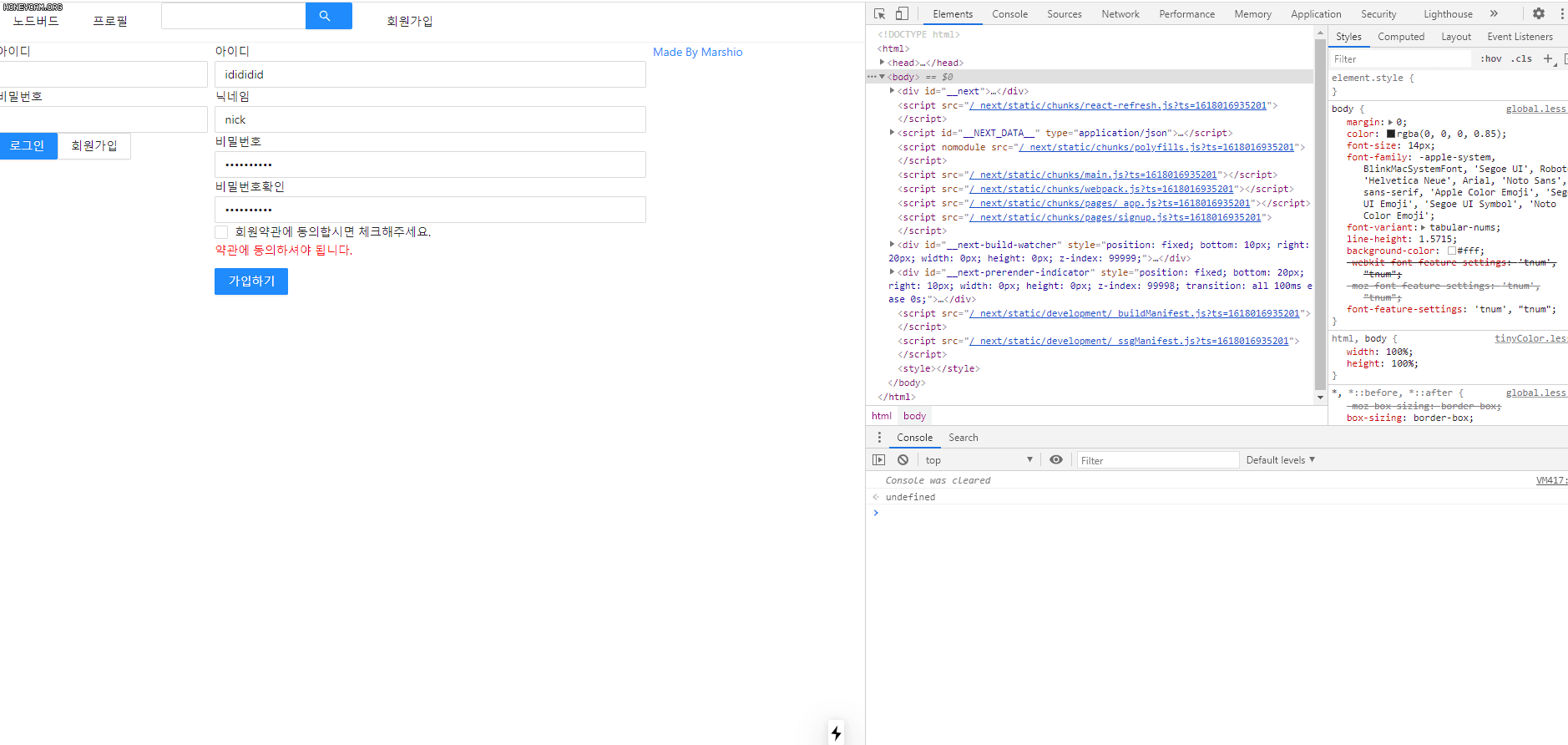Open the Default levels dropdown
The image size is (1568, 745).
1281,460
